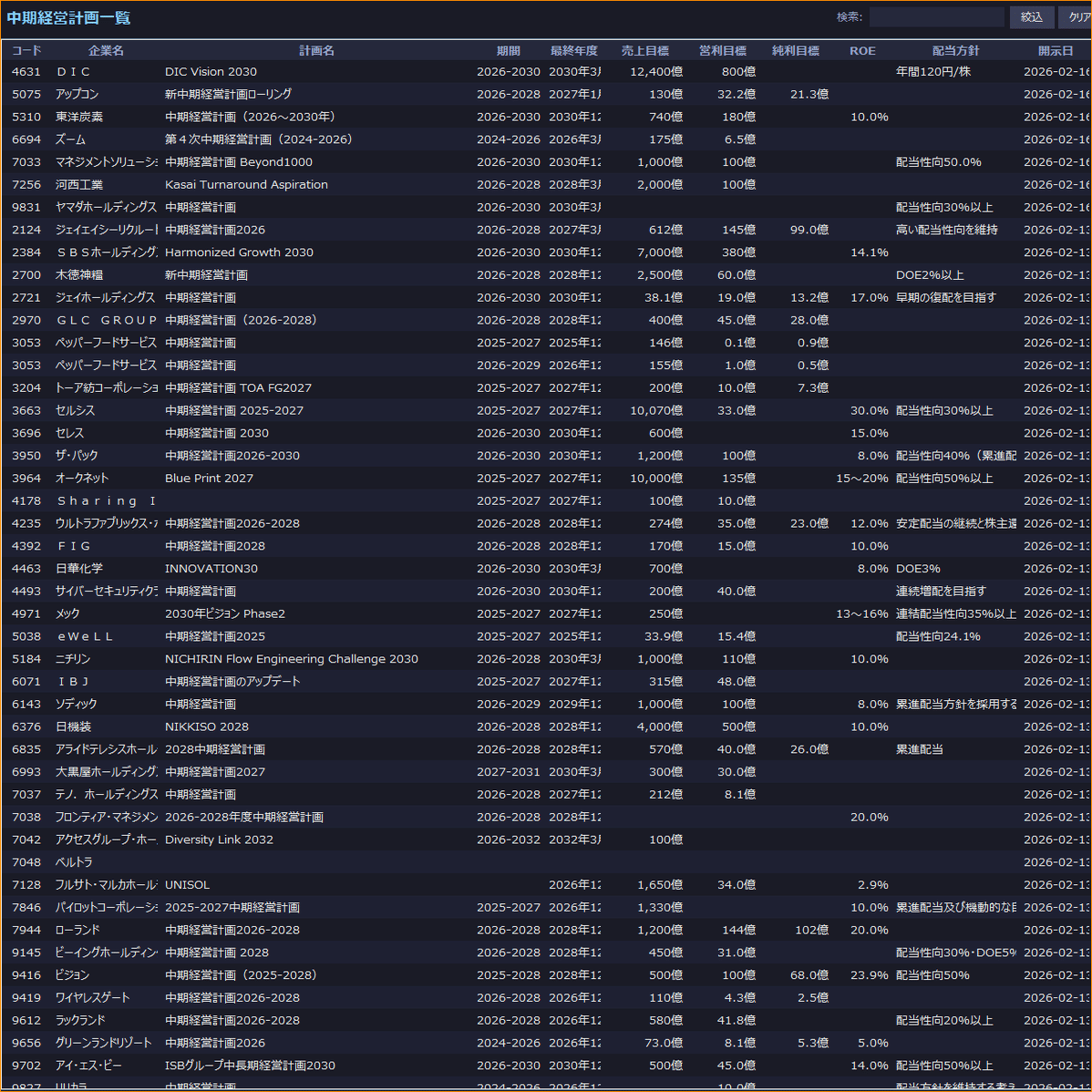Click plan Kasai Turnaround Aspiration
Viewport: 1092px width, 1092px height.
[x=246, y=184]
